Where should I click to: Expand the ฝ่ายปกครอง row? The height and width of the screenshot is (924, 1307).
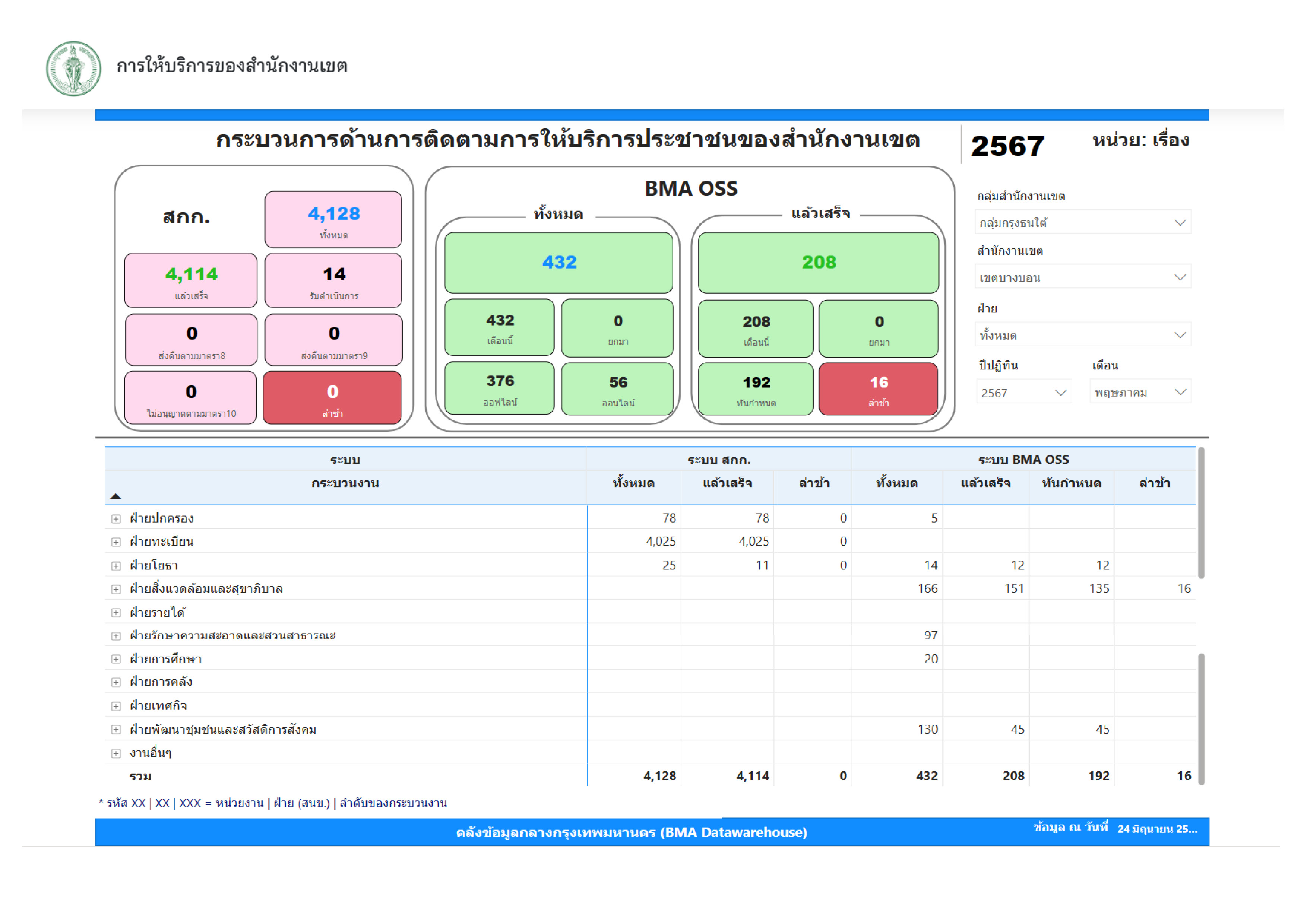point(116,518)
